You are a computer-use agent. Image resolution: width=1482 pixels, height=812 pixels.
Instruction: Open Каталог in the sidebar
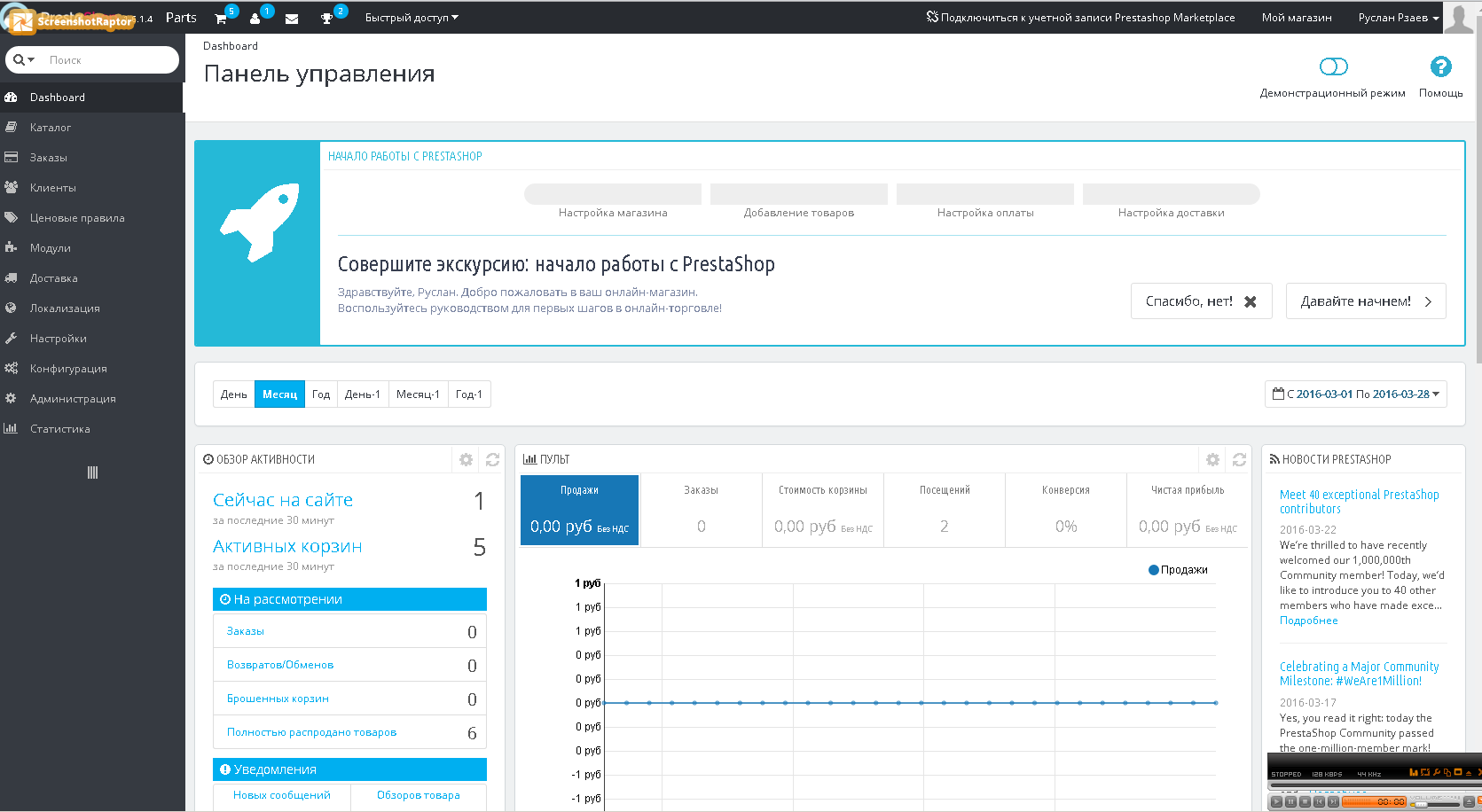click(92, 128)
